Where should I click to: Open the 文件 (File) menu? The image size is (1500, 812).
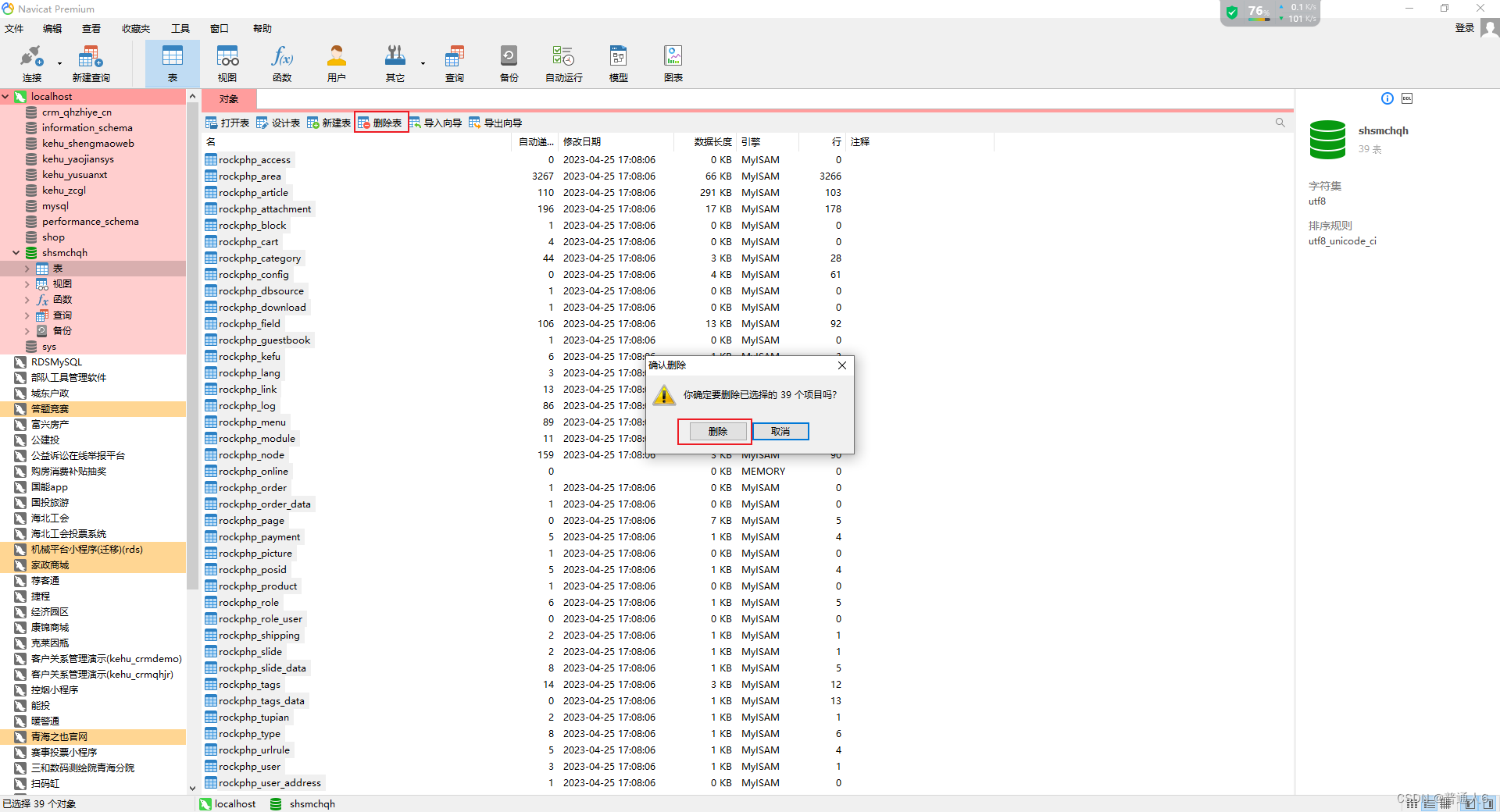tap(14, 28)
